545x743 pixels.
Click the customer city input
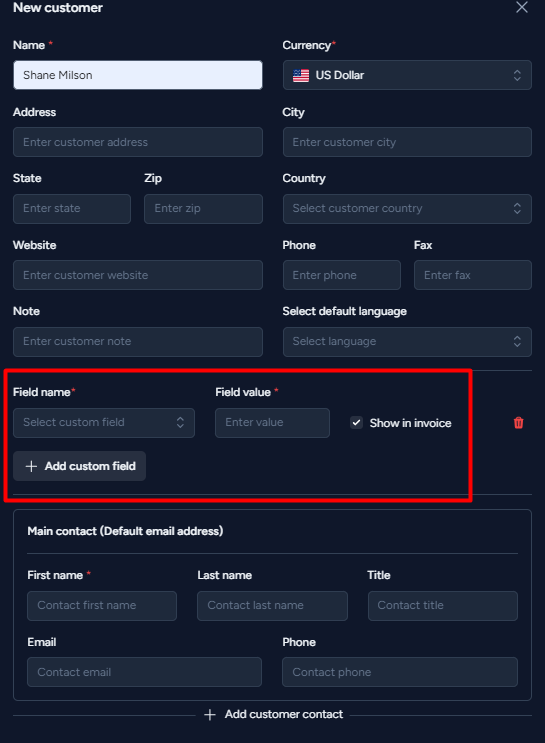pos(407,142)
